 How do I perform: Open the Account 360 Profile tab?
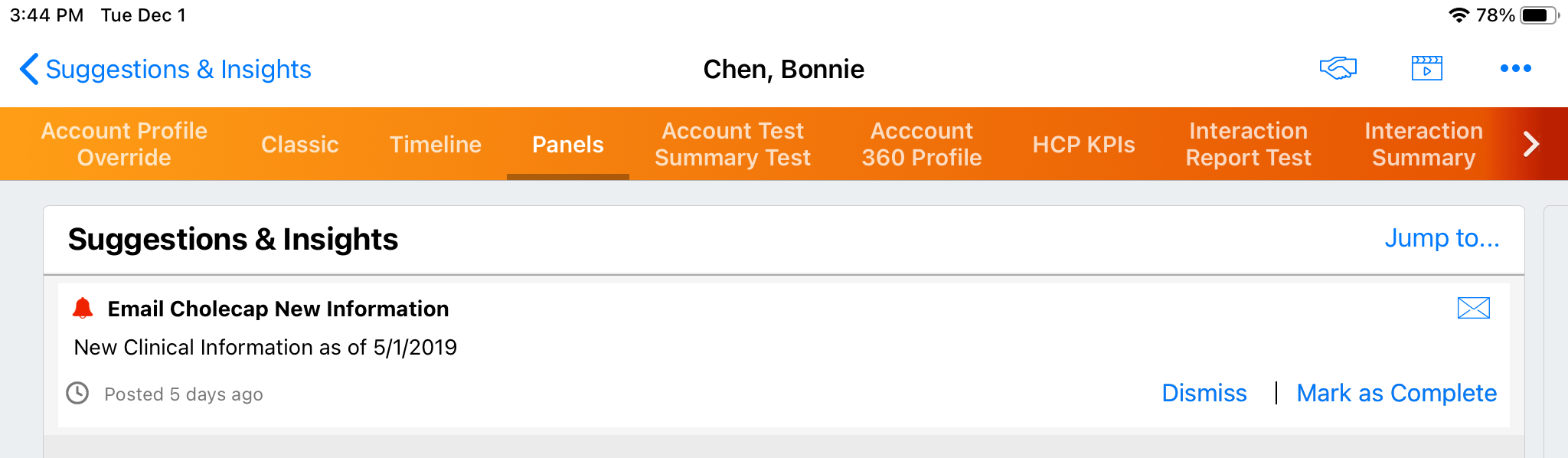point(921,144)
